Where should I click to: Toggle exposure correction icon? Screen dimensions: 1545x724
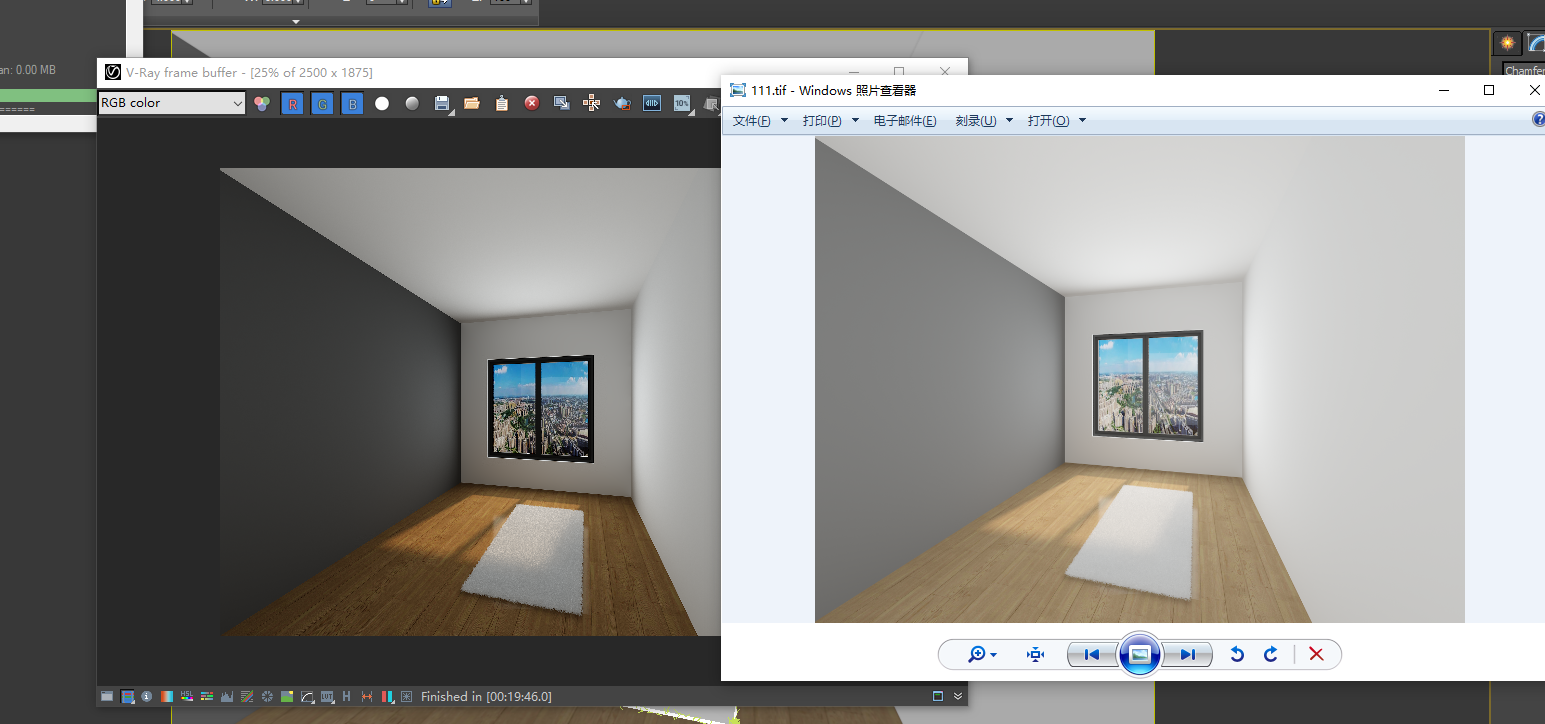(x=267, y=696)
